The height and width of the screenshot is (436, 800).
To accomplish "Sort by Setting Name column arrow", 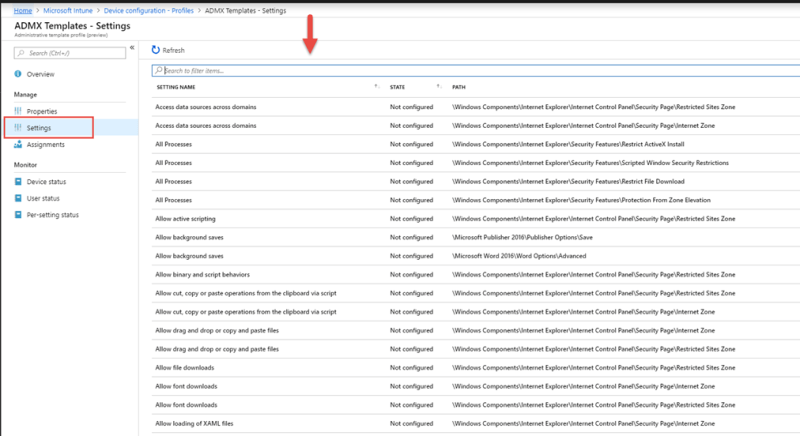I will tap(376, 87).
